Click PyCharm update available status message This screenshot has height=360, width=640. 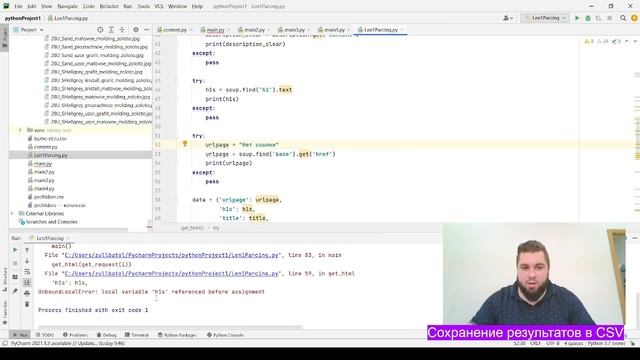[x=68, y=343]
